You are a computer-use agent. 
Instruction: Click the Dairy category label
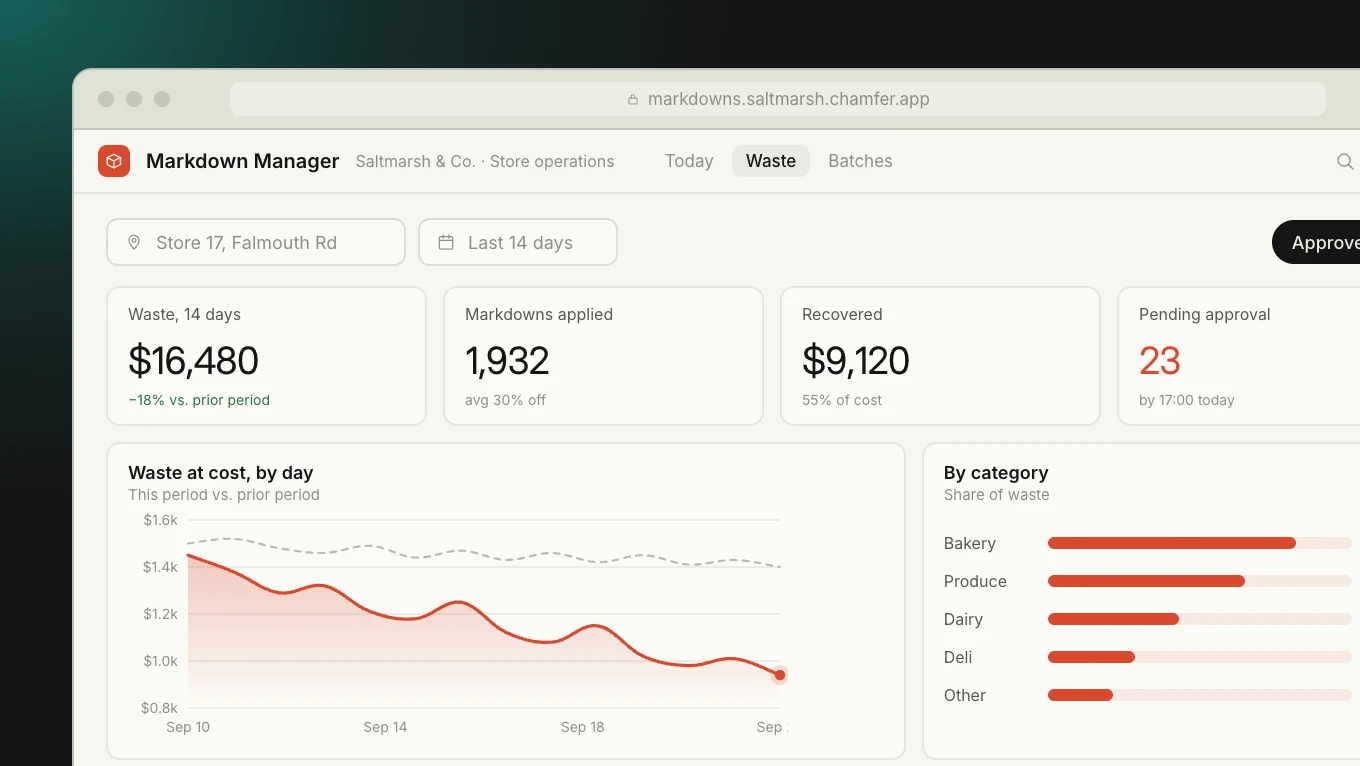coord(963,619)
